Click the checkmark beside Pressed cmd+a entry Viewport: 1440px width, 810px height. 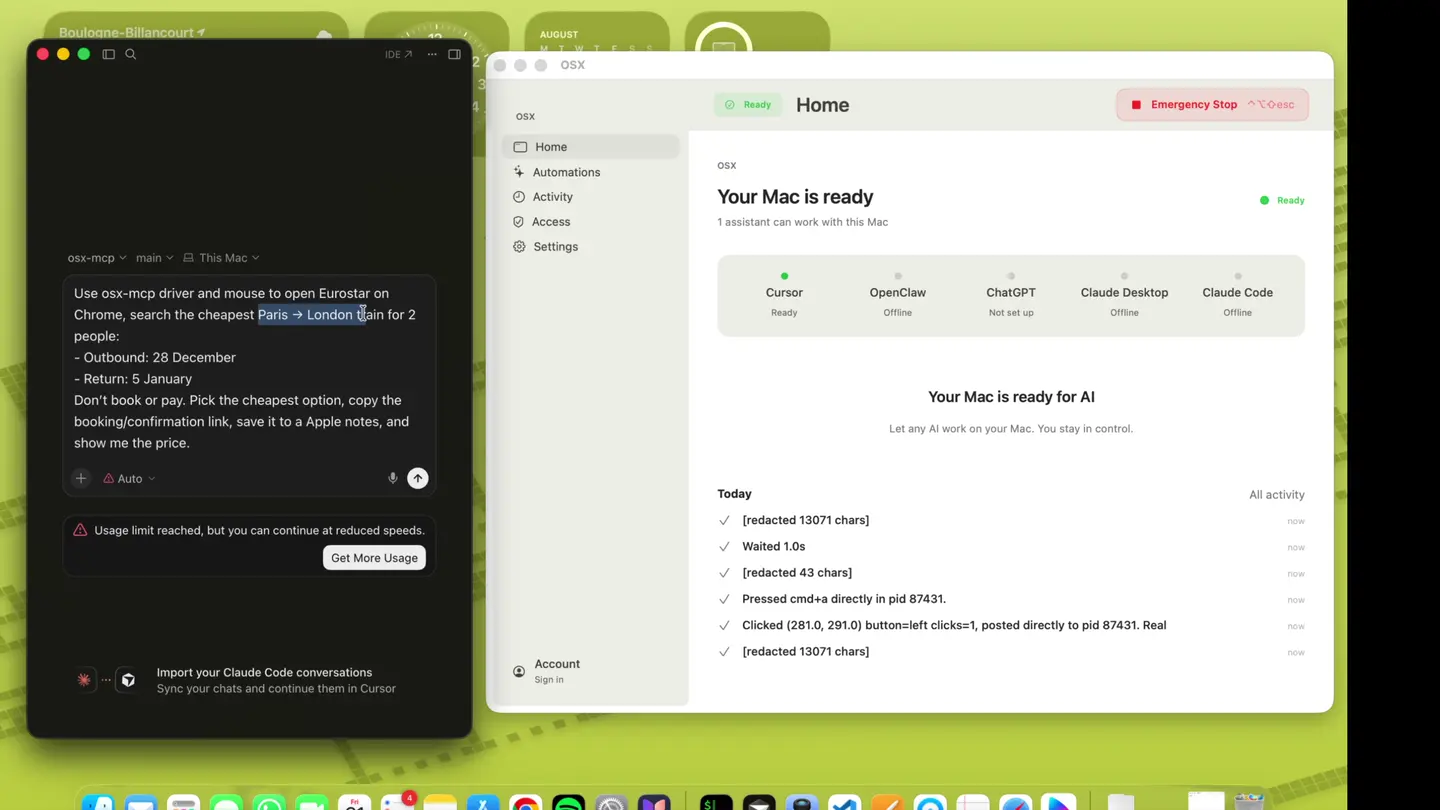coord(724,599)
